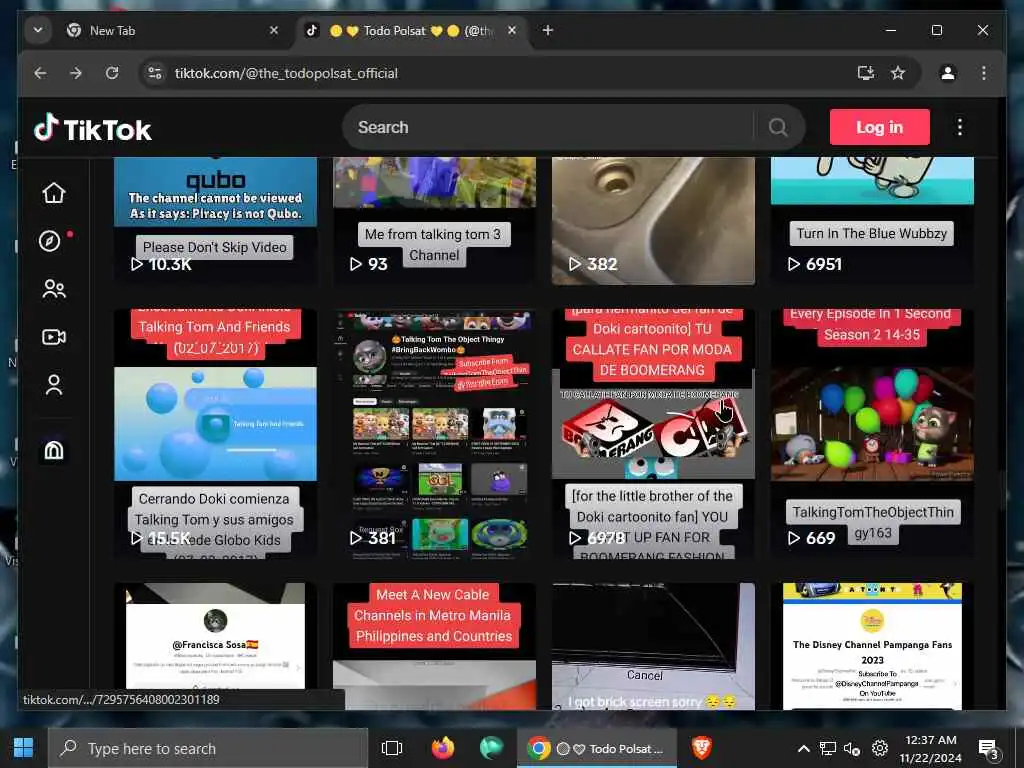Select the Chrome Todo Polsat taskbar button
1024x768 pixels.
coord(597,748)
